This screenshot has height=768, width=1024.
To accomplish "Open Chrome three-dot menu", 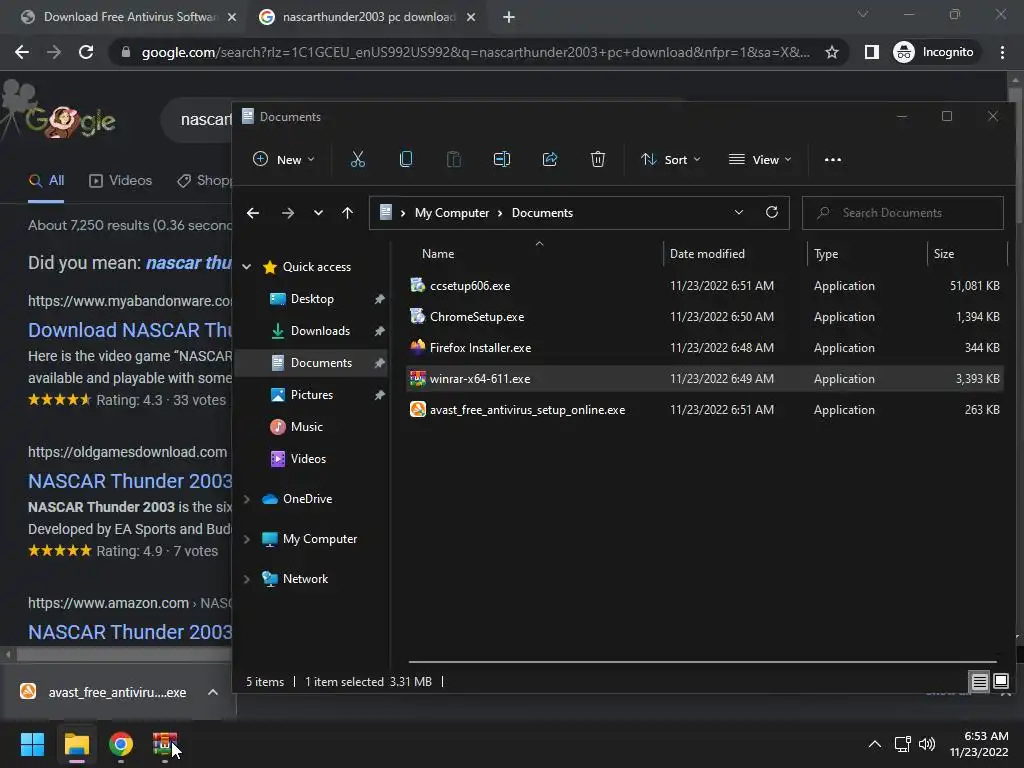I will coord(1002,52).
